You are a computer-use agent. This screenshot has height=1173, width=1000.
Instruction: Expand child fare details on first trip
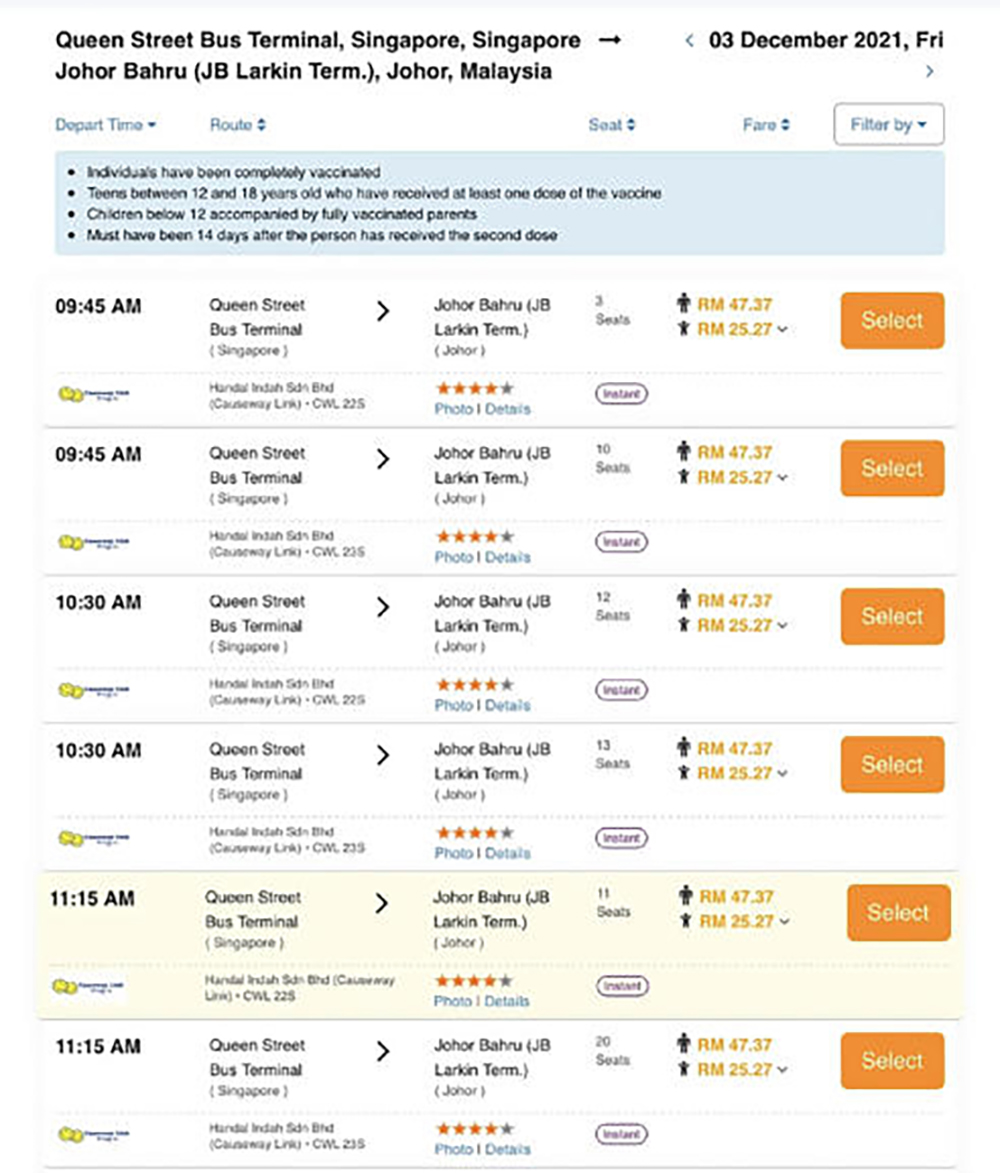[x=782, y=329]
